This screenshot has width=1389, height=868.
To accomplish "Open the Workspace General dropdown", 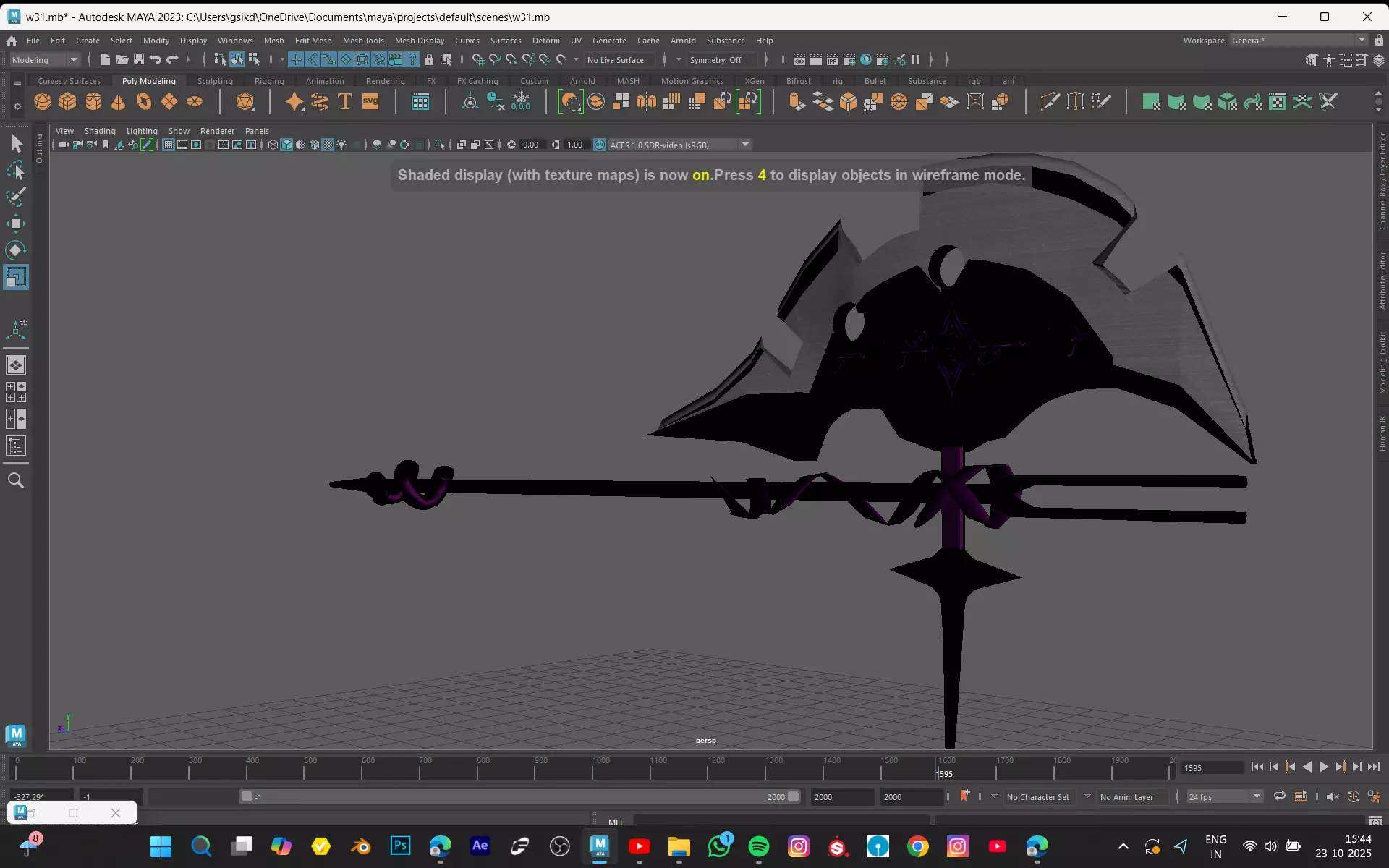I will tap(1299, 41).
